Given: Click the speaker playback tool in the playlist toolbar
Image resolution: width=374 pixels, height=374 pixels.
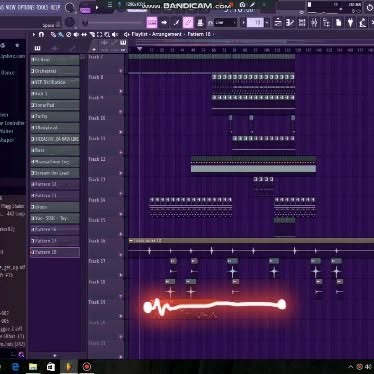Looking at the screenshot, I should coord(115,34).
